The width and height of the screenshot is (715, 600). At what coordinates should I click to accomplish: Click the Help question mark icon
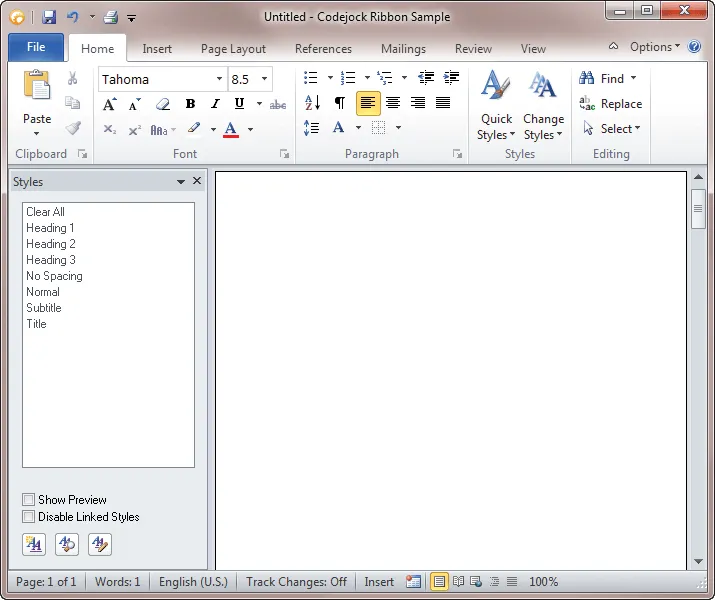694,47
